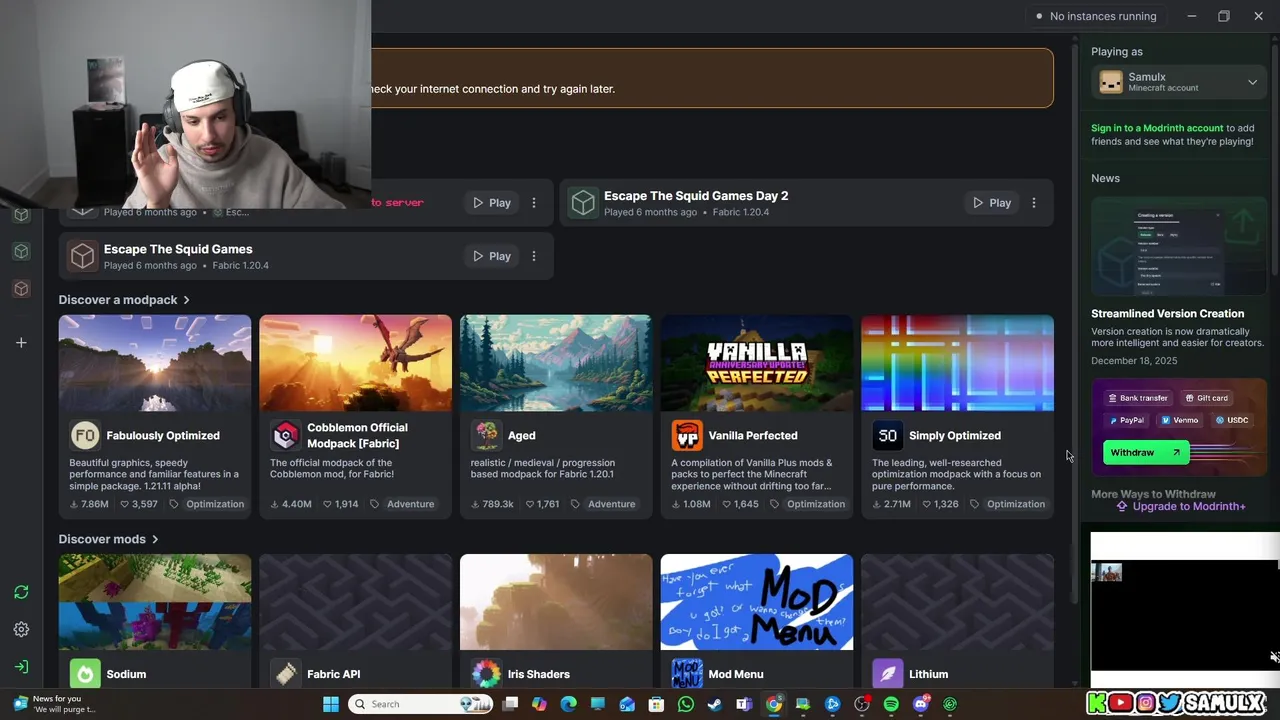Click Upgrade to Modrinth+ link
The image size is (1280, 720).
pos(1181,506)
